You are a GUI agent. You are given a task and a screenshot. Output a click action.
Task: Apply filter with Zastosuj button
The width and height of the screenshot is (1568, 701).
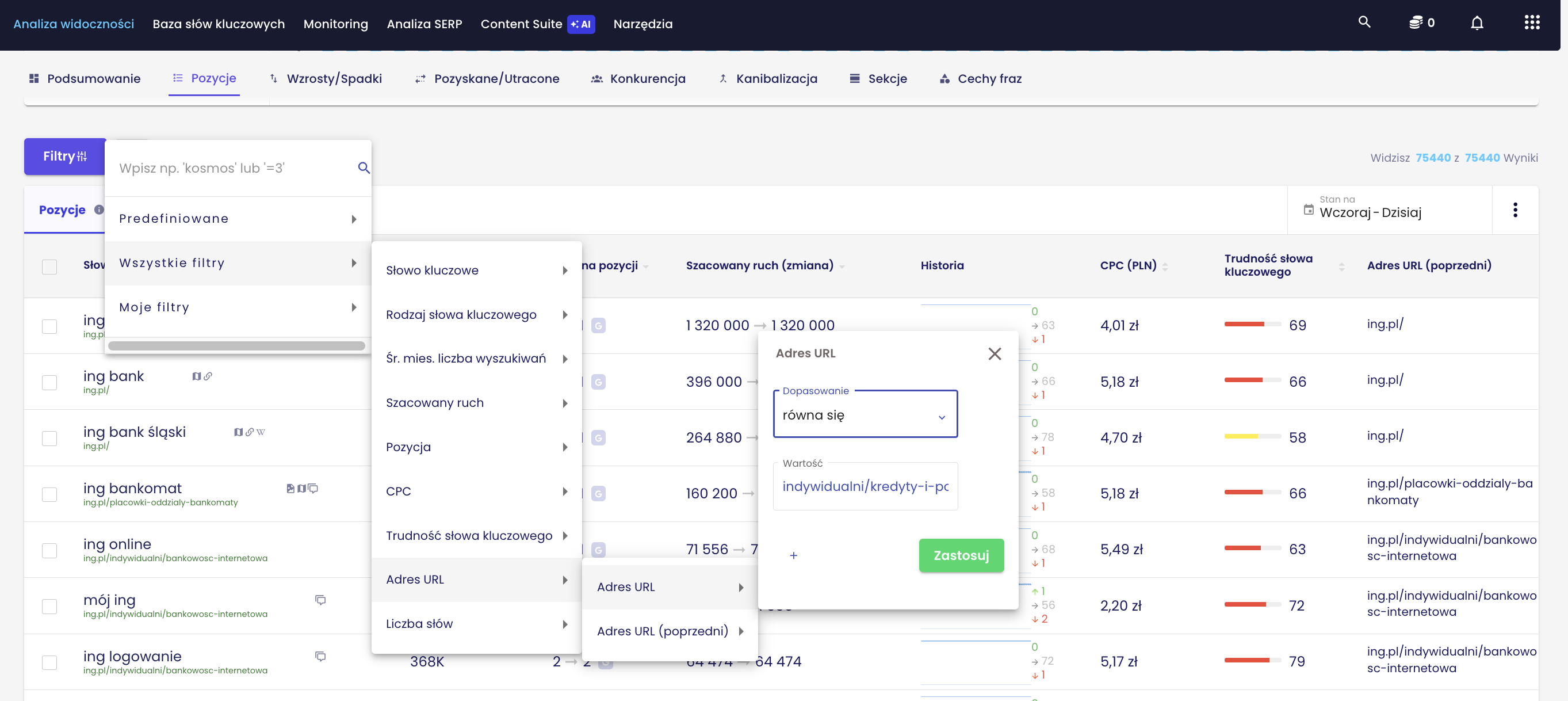click(x=961, y=555)
